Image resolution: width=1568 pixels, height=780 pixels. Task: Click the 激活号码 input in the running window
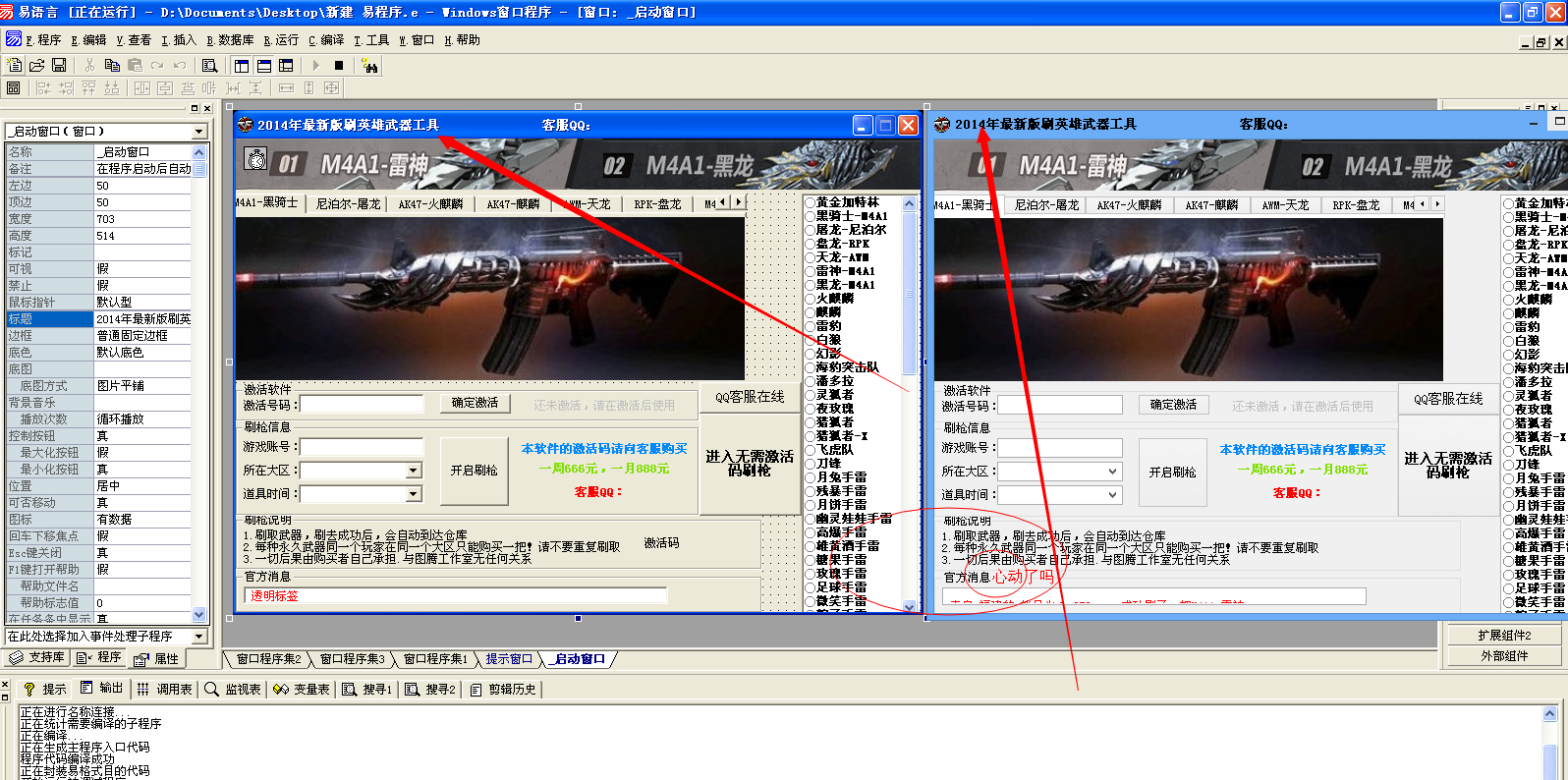(1060, 406)
